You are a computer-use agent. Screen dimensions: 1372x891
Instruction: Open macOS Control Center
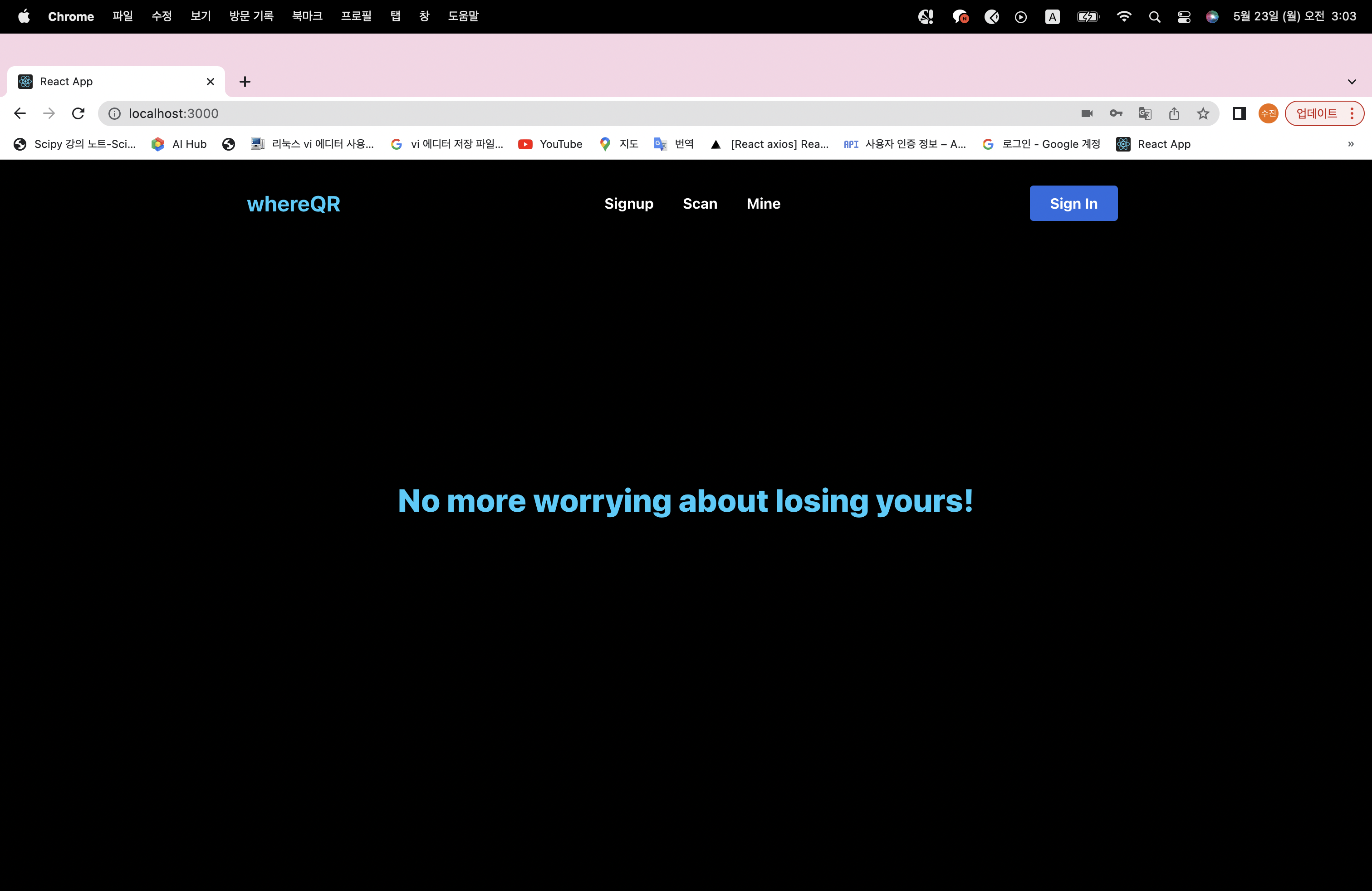pyautogui.click(x=1184, y=17)
